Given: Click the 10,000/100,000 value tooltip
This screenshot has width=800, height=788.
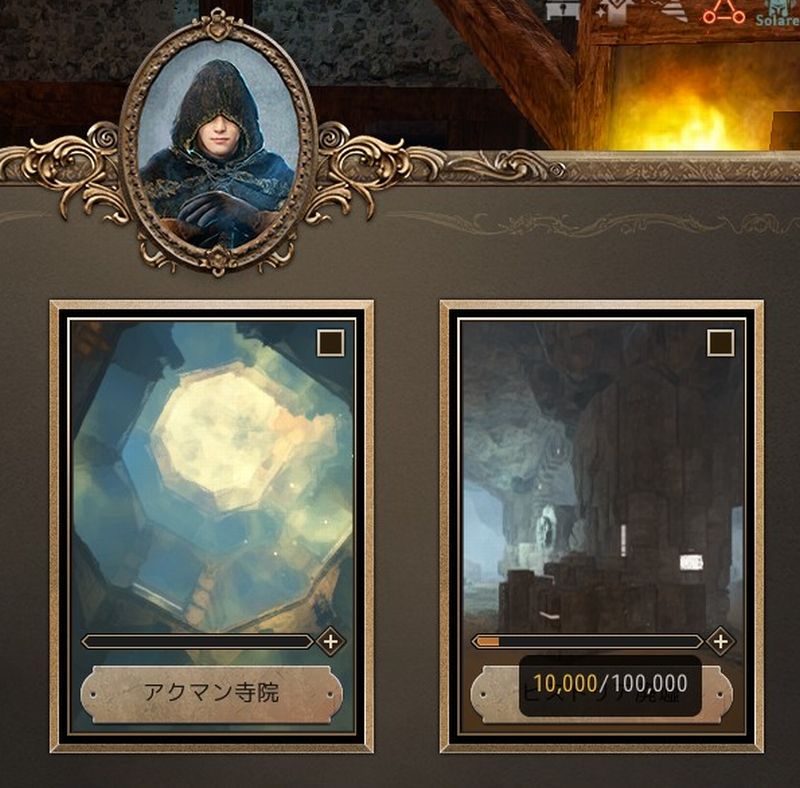Looking at the screenshot, I should point(610,685).
